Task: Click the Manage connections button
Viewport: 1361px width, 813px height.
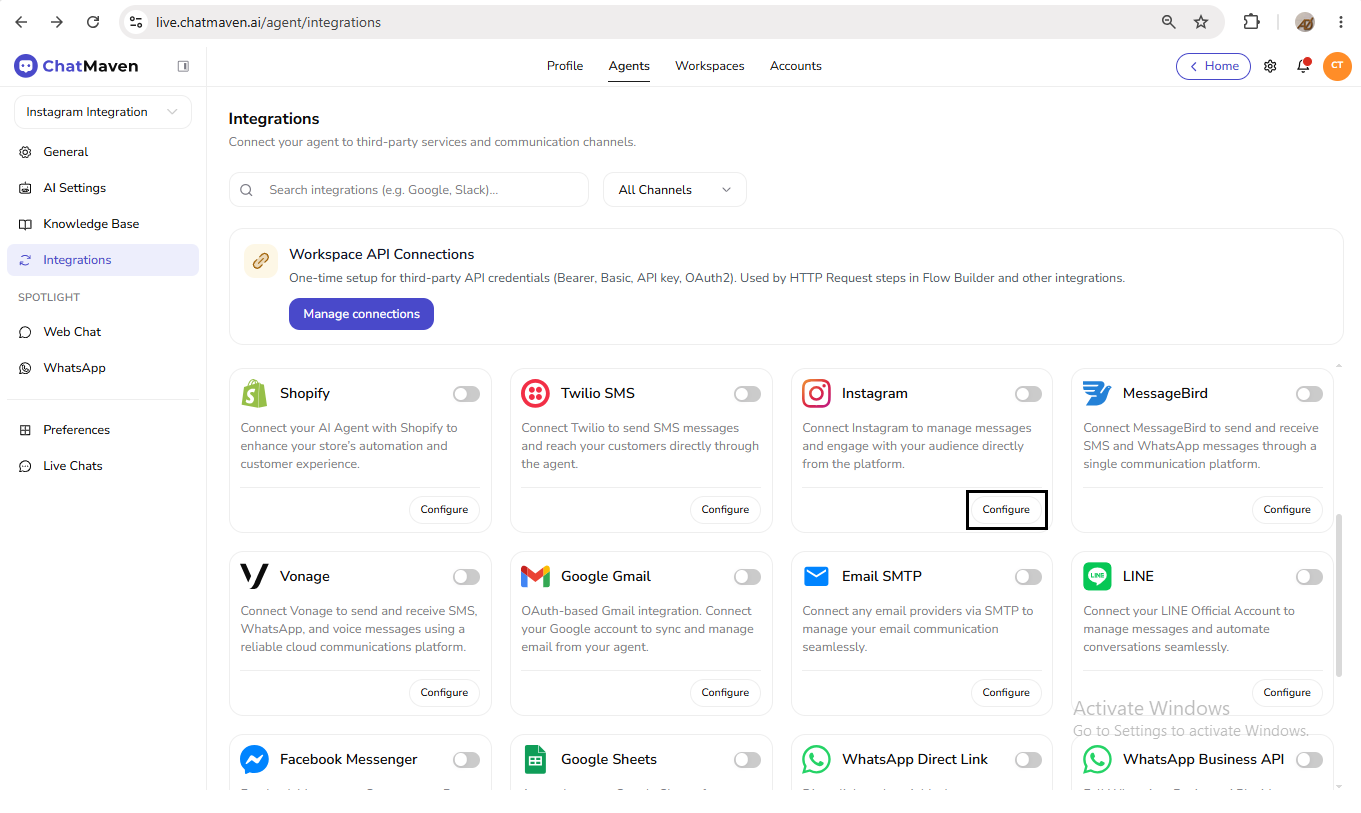Action: [361, 314]
